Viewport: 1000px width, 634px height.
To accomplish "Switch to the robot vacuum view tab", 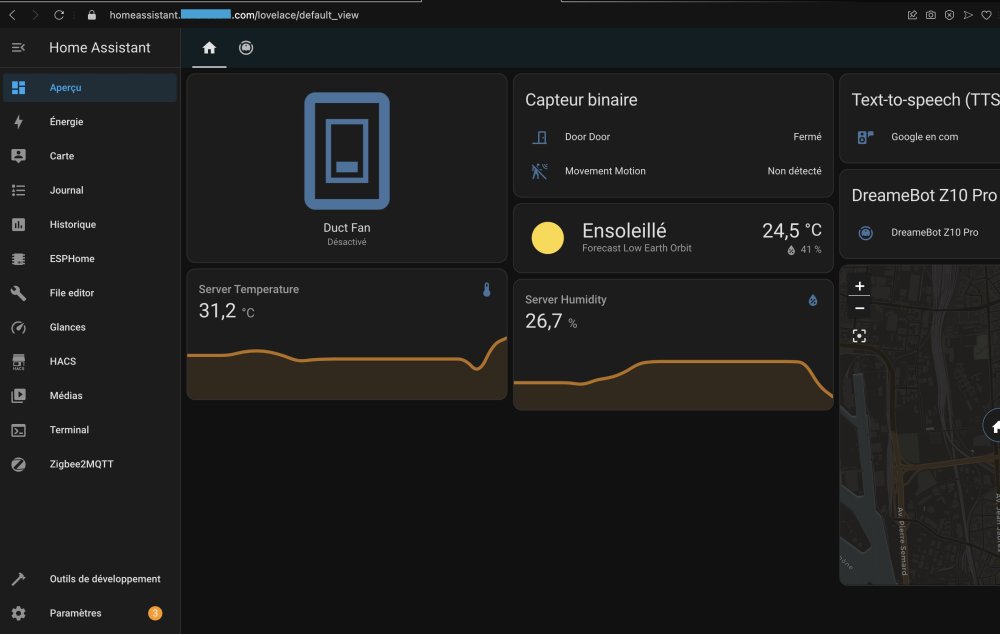I will (x=246, y=48).
